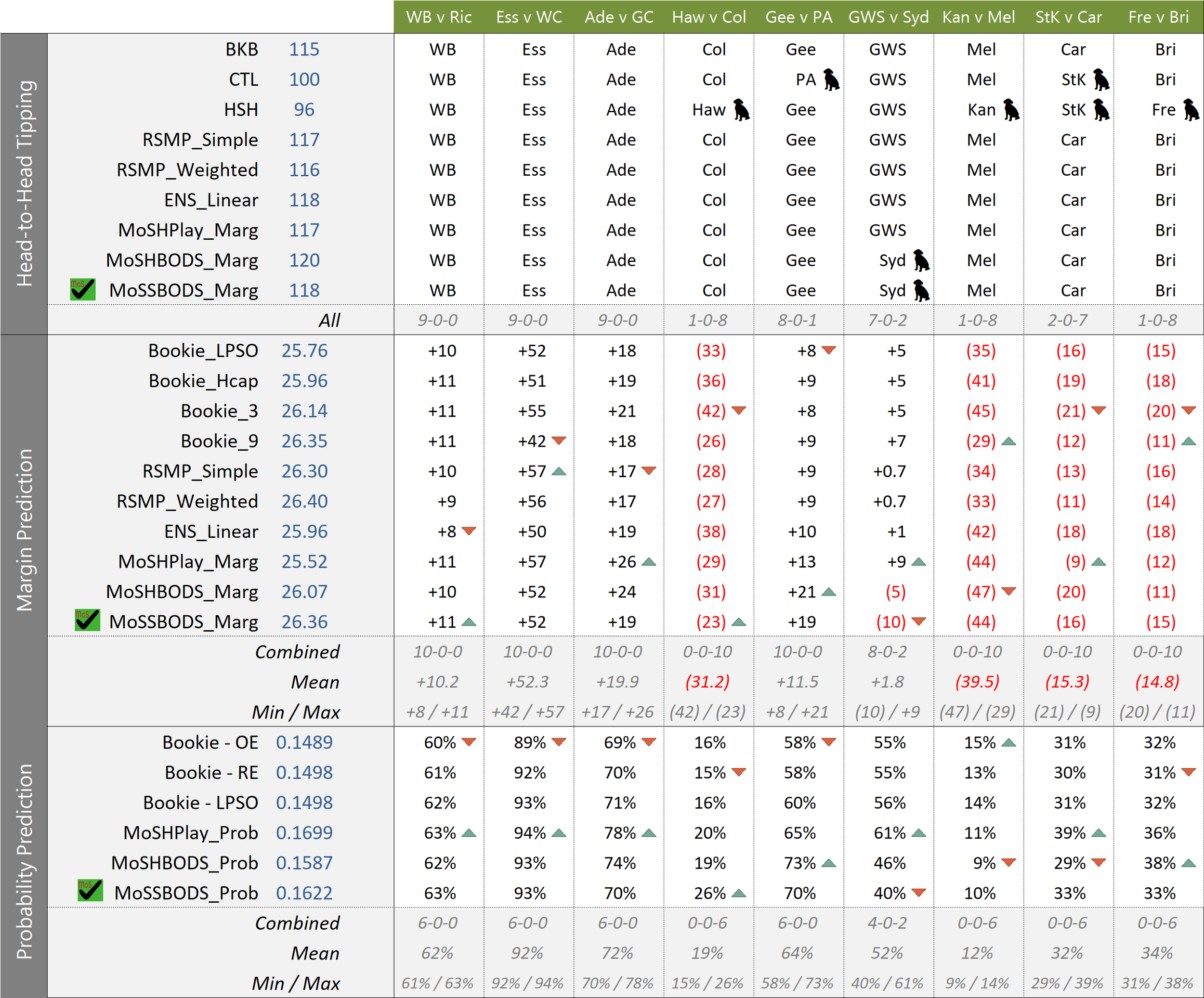The image size is (1204, 998).
Task: Click red down arrow beside Bookie - RE 31%
Action: pyautogui.click(x=1189, y=772)
